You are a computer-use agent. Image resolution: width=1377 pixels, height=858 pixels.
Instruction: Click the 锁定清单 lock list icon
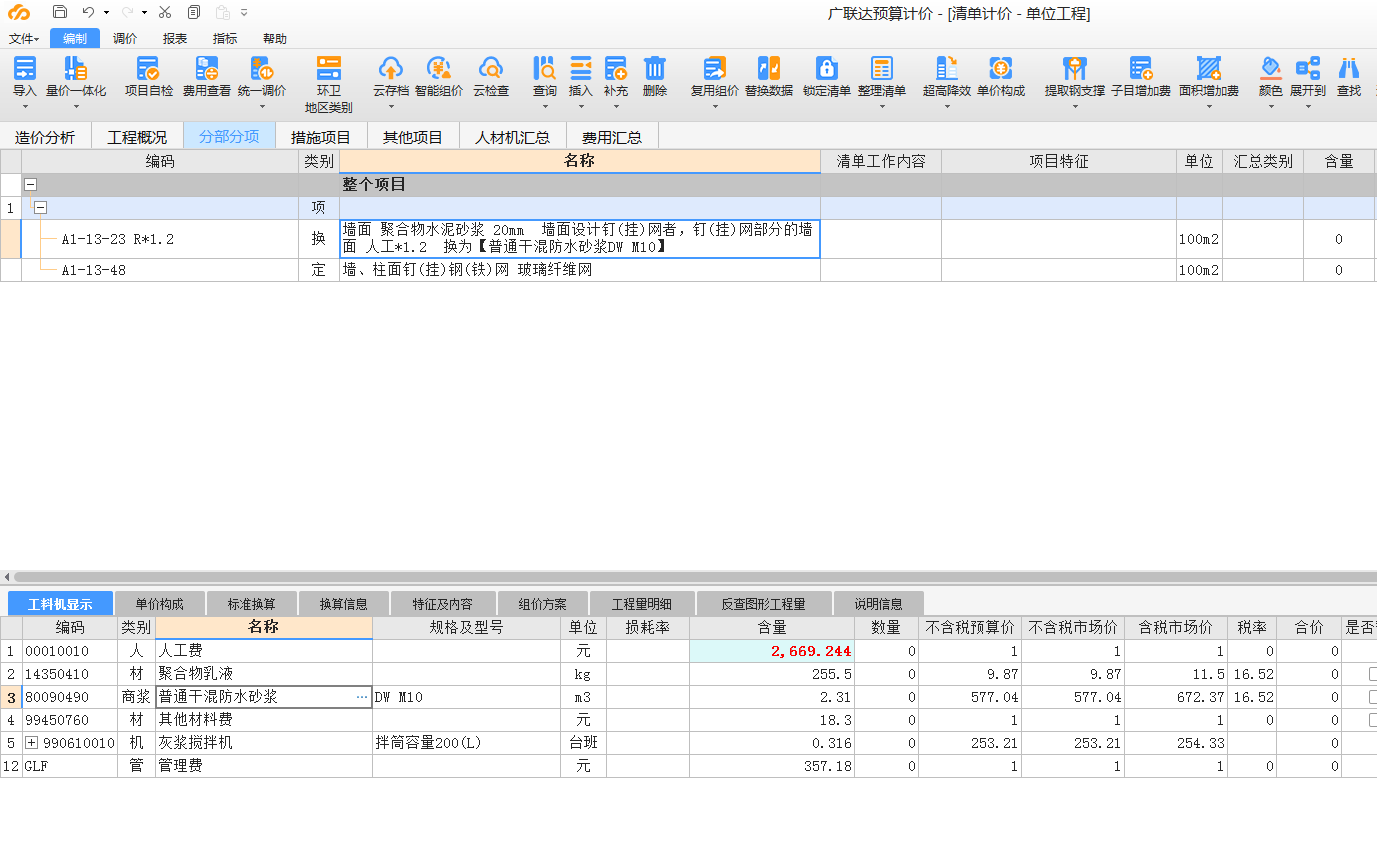pos(827,69)
